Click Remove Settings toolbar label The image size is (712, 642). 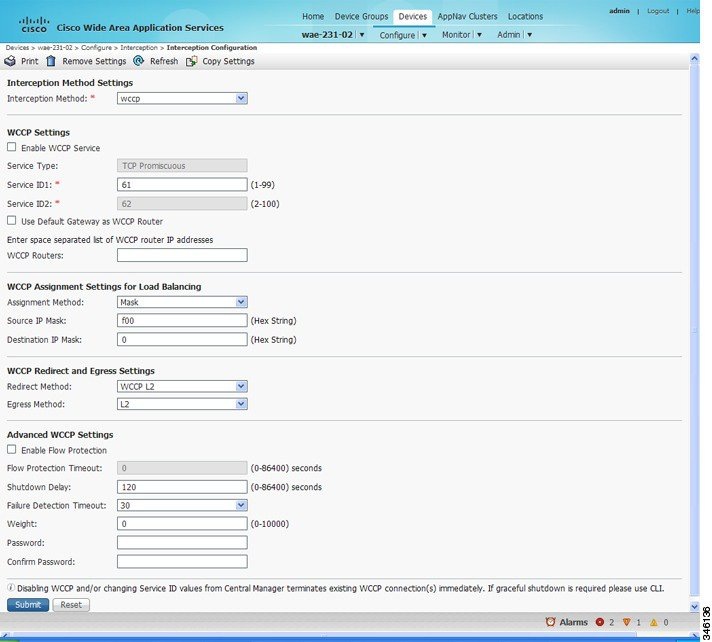94,61
